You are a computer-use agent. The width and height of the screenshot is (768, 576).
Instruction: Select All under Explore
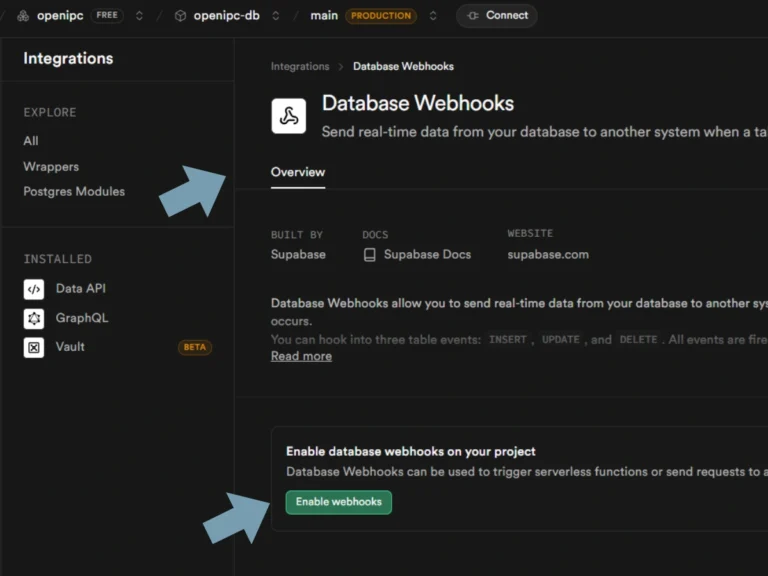[31, 141]
